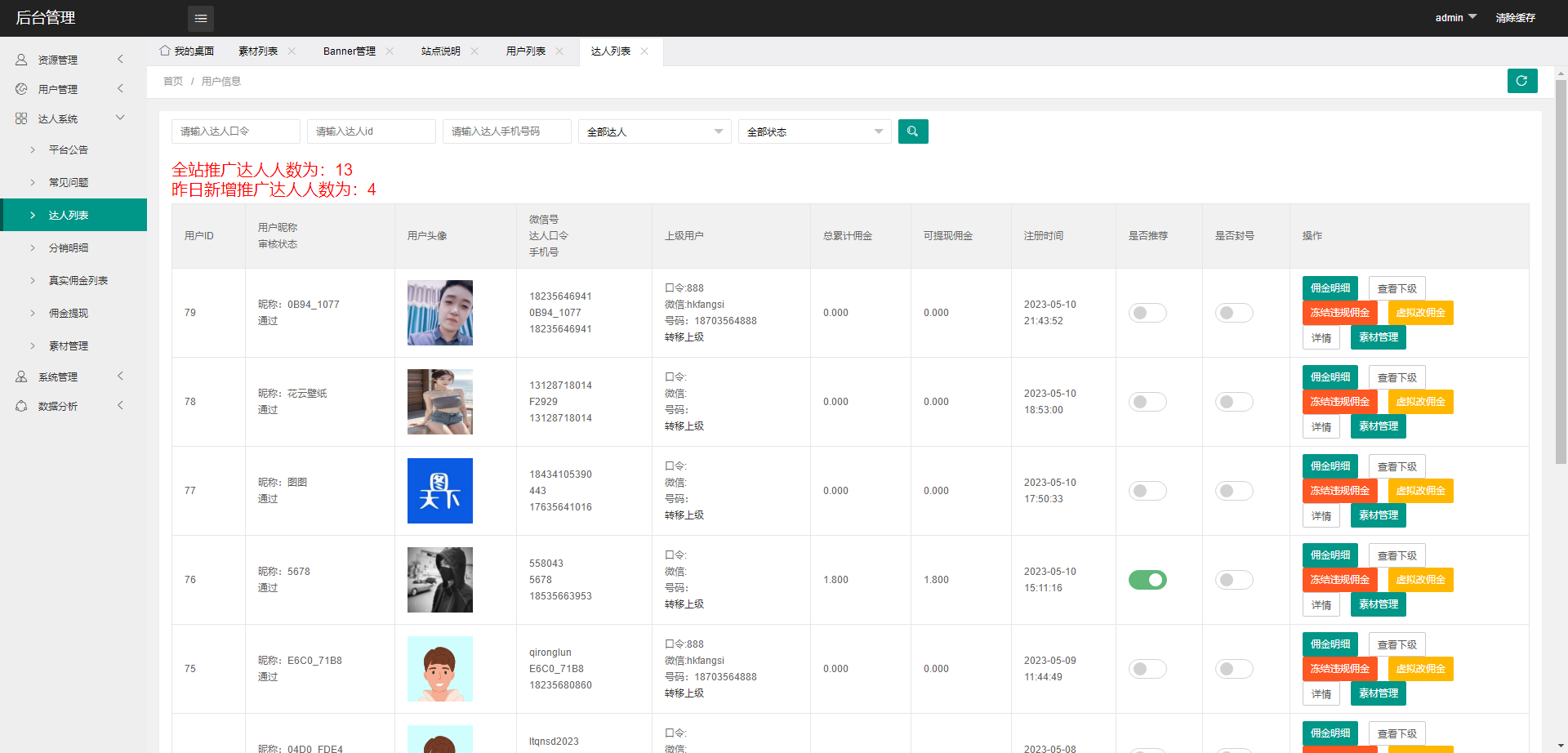Expand the 系统管理 menu

tap(73, 376)
